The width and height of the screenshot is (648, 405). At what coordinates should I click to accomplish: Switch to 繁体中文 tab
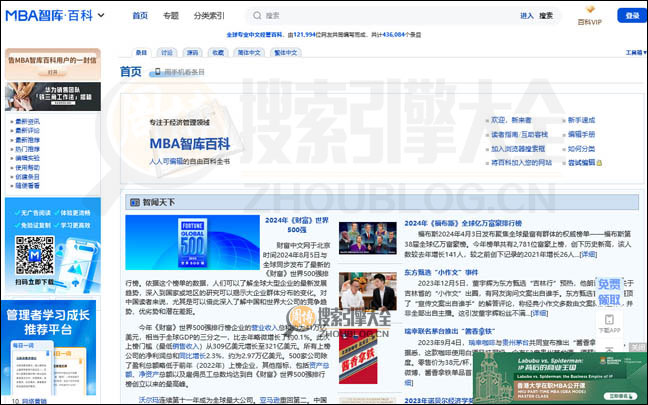[286, 52]
